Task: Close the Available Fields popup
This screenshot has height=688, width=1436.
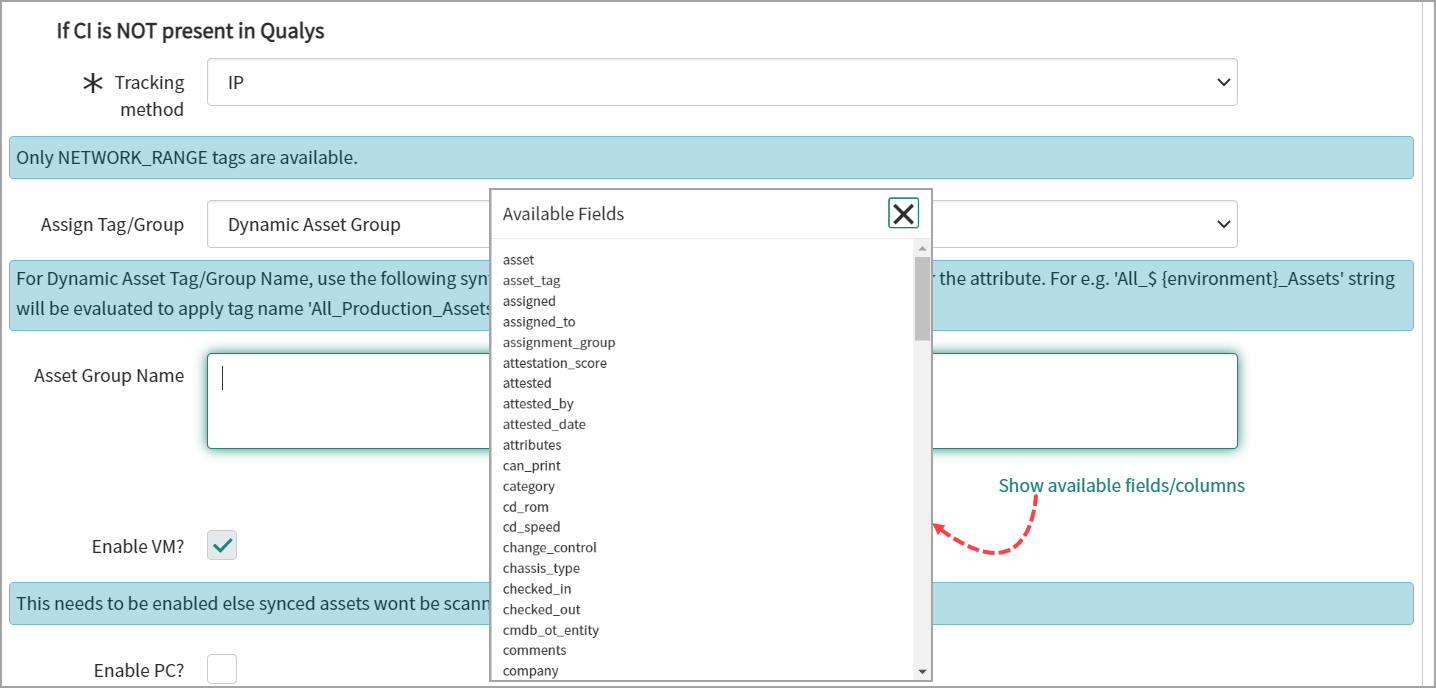Action: click(x=902, y=213)
